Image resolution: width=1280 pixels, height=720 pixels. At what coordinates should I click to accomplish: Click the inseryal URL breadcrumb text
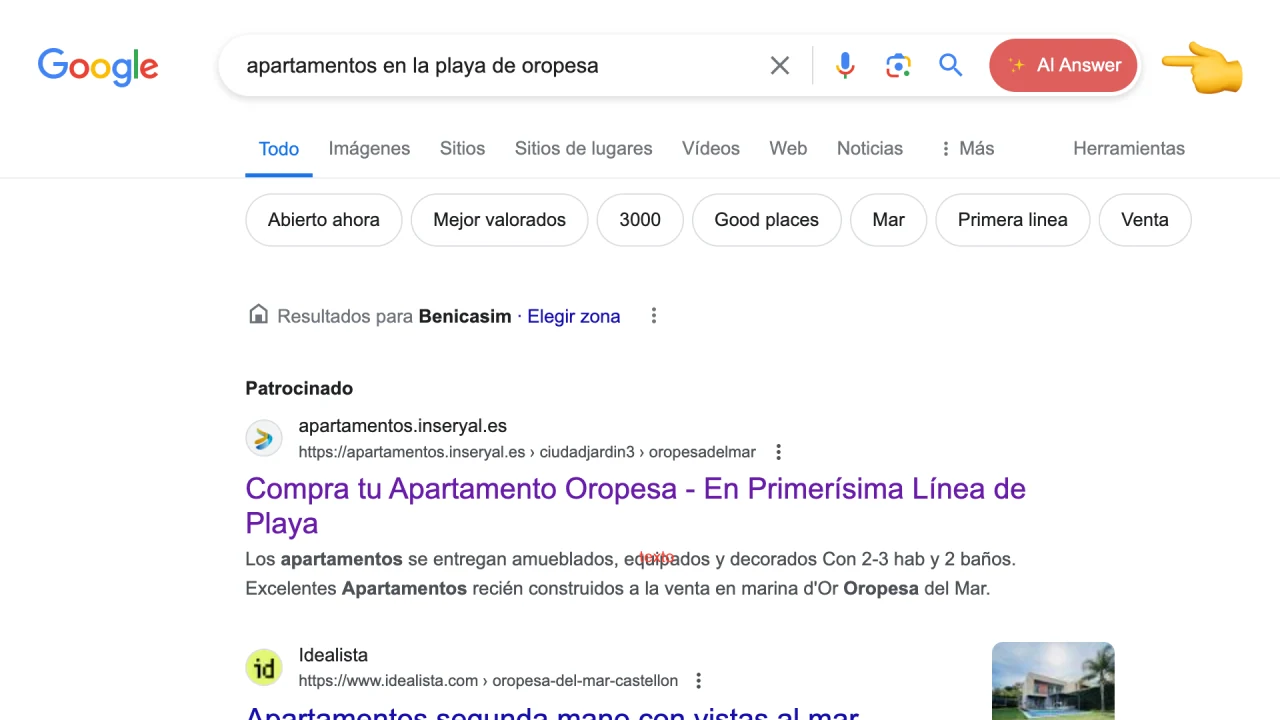(527, 452)
